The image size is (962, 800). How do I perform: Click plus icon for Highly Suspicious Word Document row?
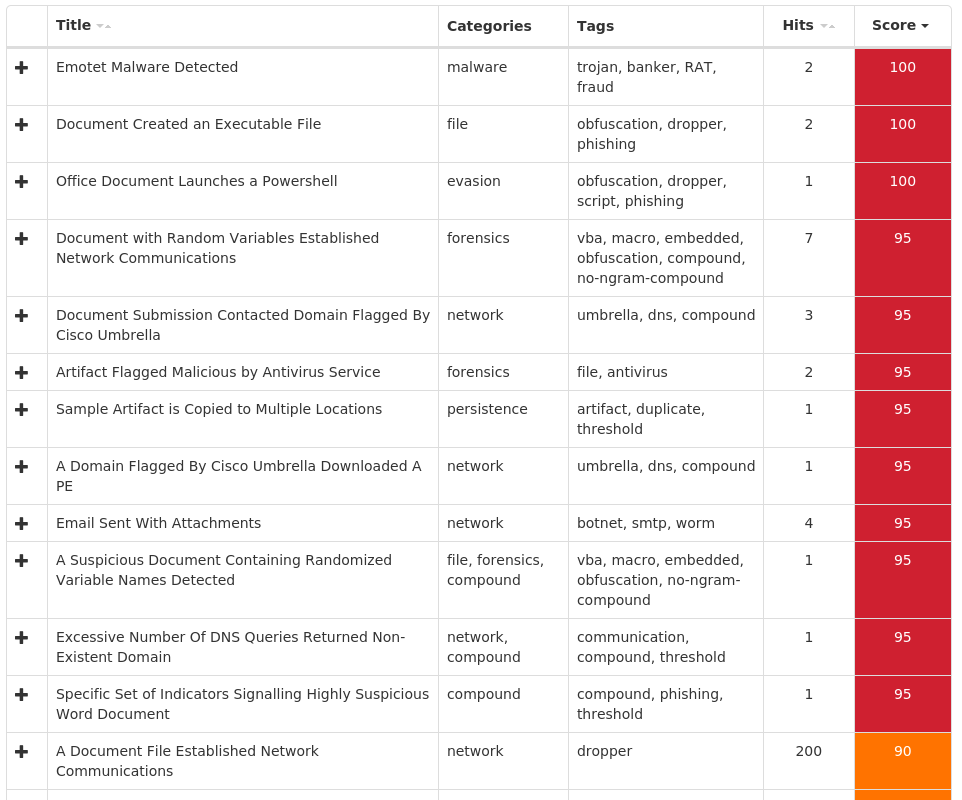tap(22, 694)
